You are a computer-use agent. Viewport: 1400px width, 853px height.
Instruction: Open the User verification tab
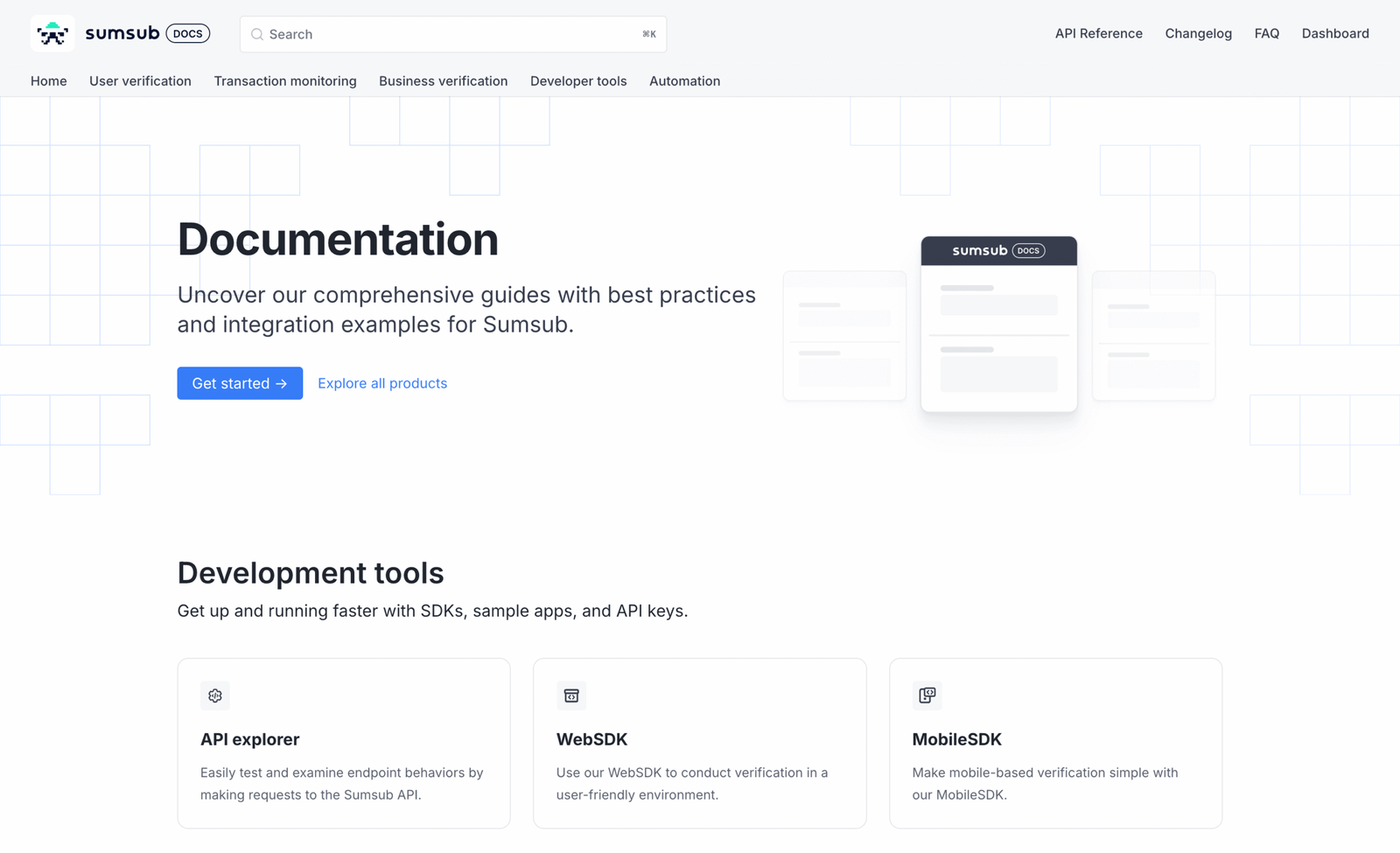tap(140, 81)
